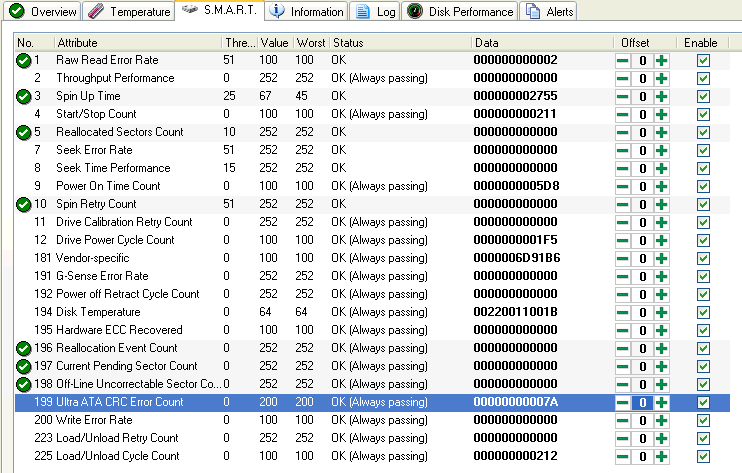Uncheck Enable for Current Pending Sector Count
This screenshot has height=473, width=742.
703,367
